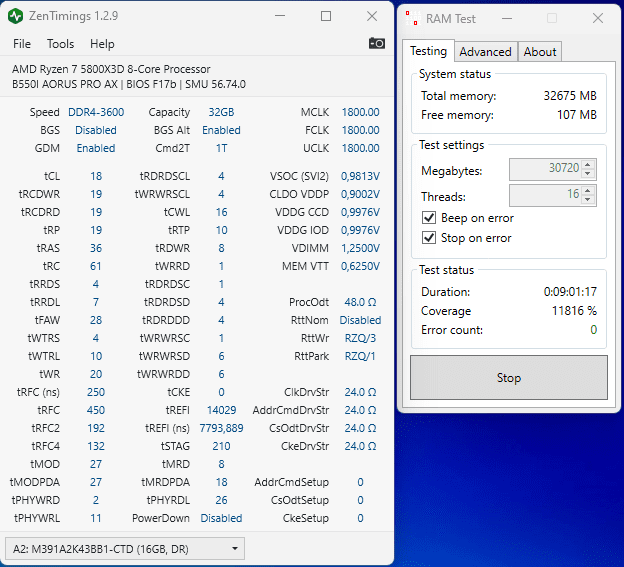The height and width of the screenshot is (567, 624).
Task: Switch to the Testing tab in RAM Test
Action: (428, 51)
